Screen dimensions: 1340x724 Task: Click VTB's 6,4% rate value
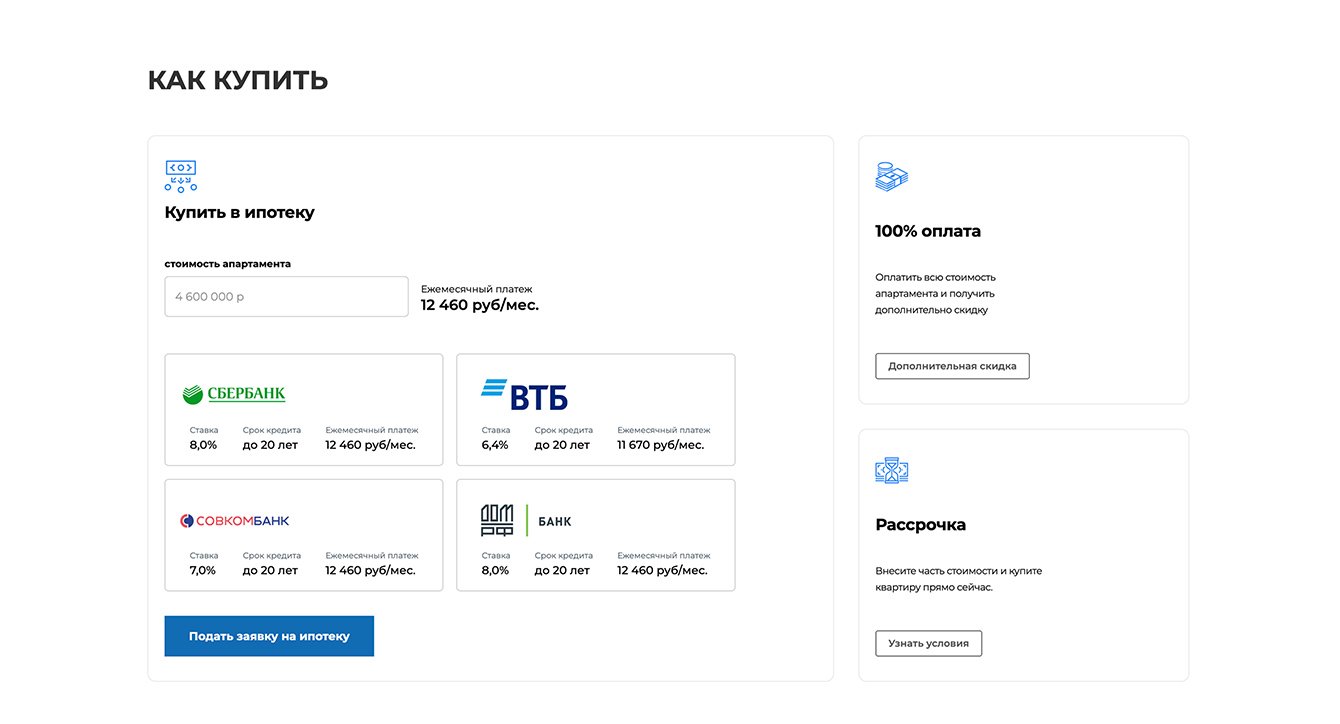495,445
